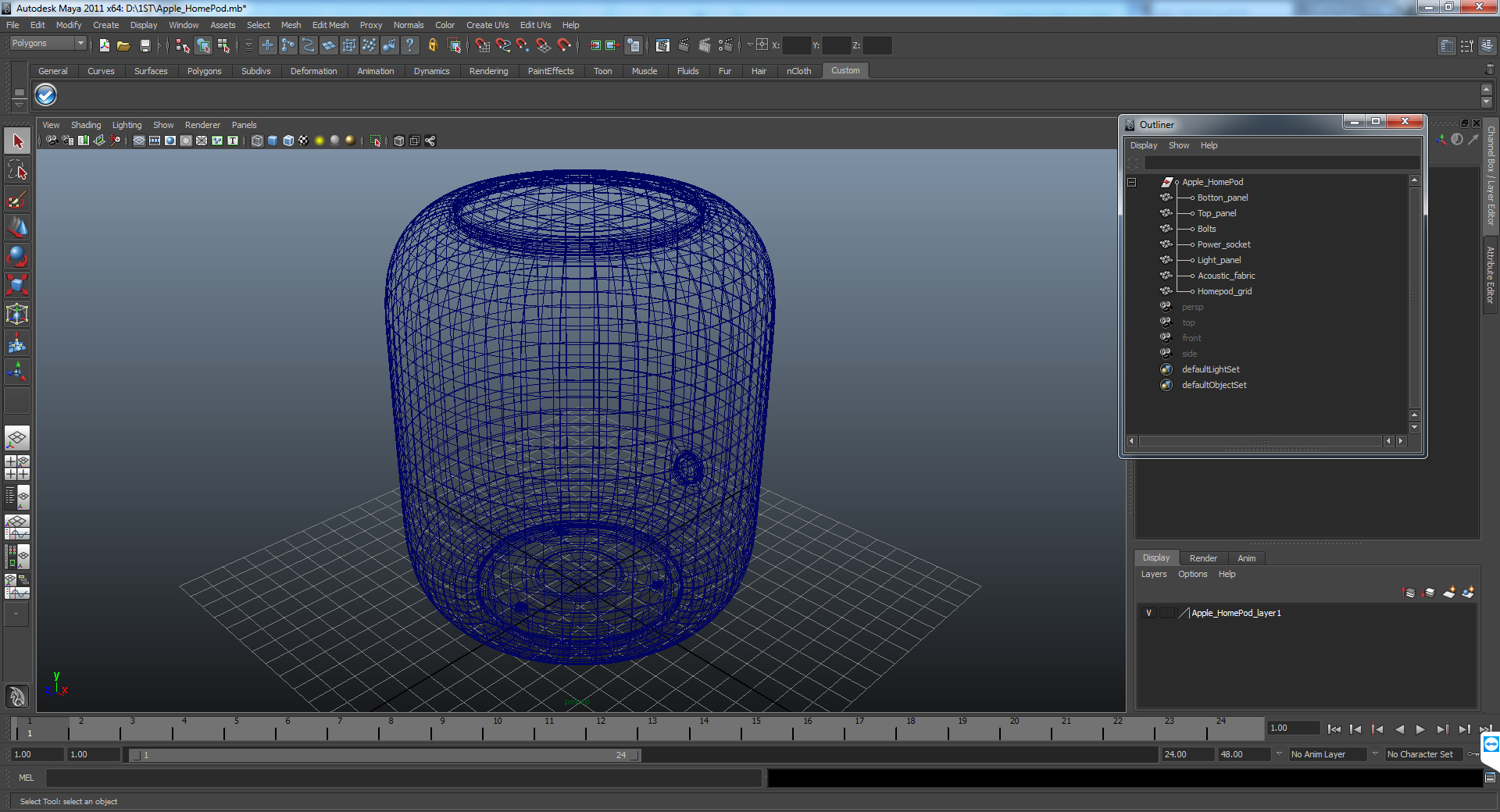
Task: Open the Edit Mesh menu
Action: tap(330, 25)
